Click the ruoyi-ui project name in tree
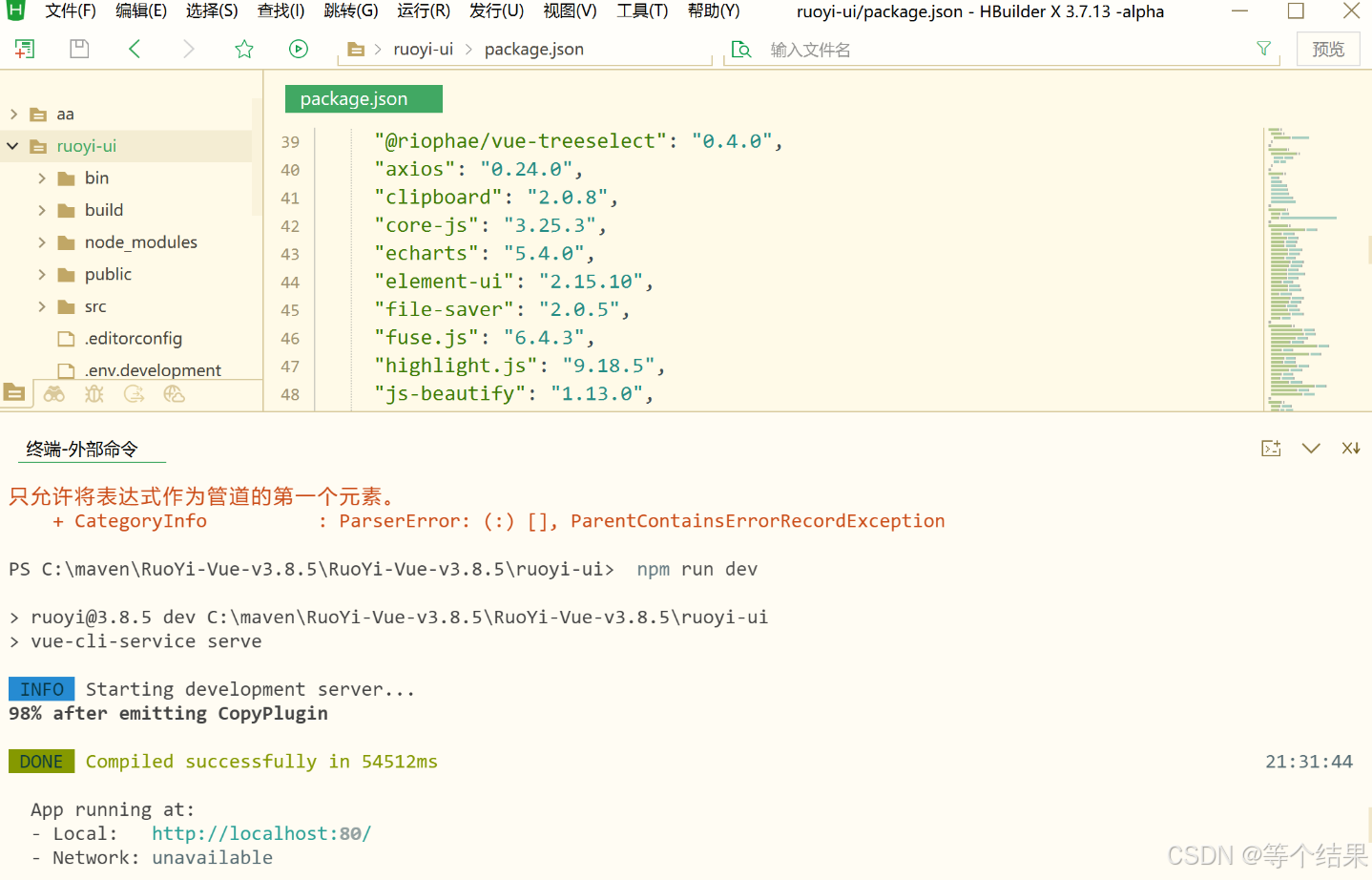The height and width of the screenshot is (880, 1372). (x=87, y=146)
